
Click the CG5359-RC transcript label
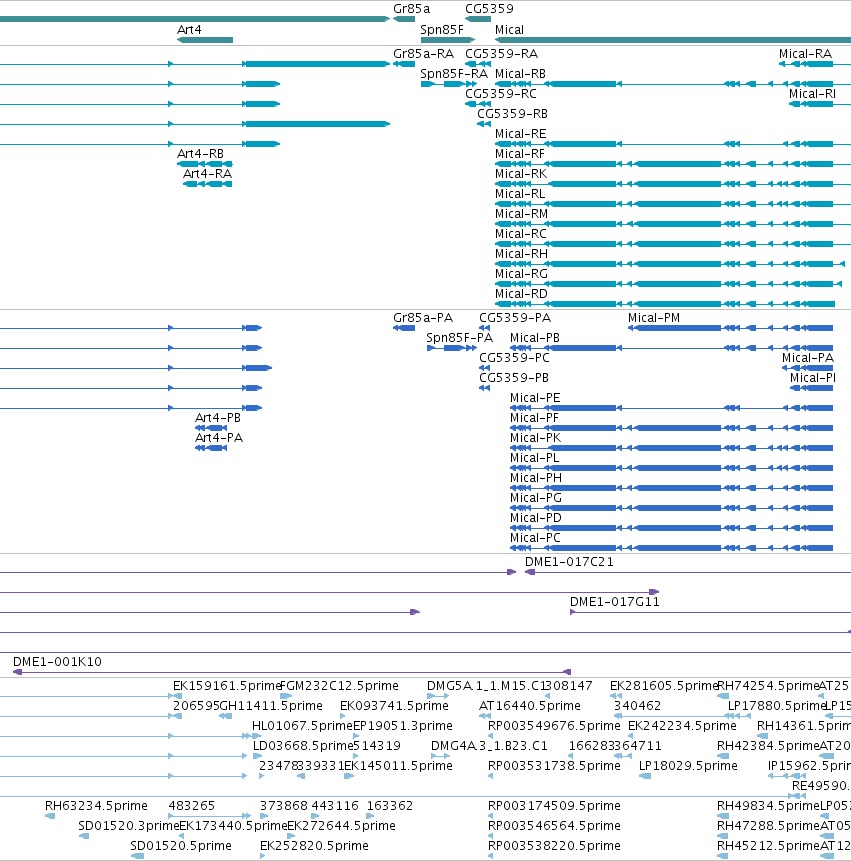tap(501, 94)
